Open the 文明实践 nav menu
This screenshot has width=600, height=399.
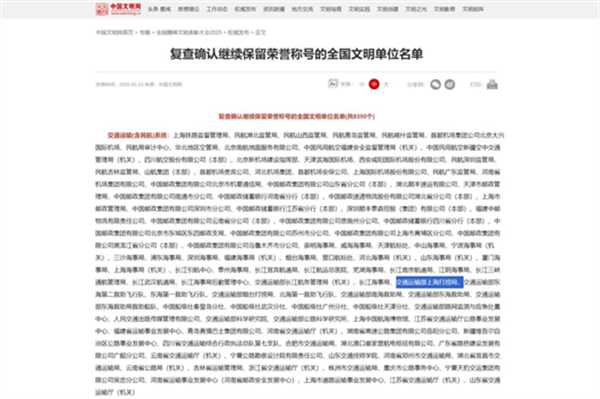(x=359, y=9)
